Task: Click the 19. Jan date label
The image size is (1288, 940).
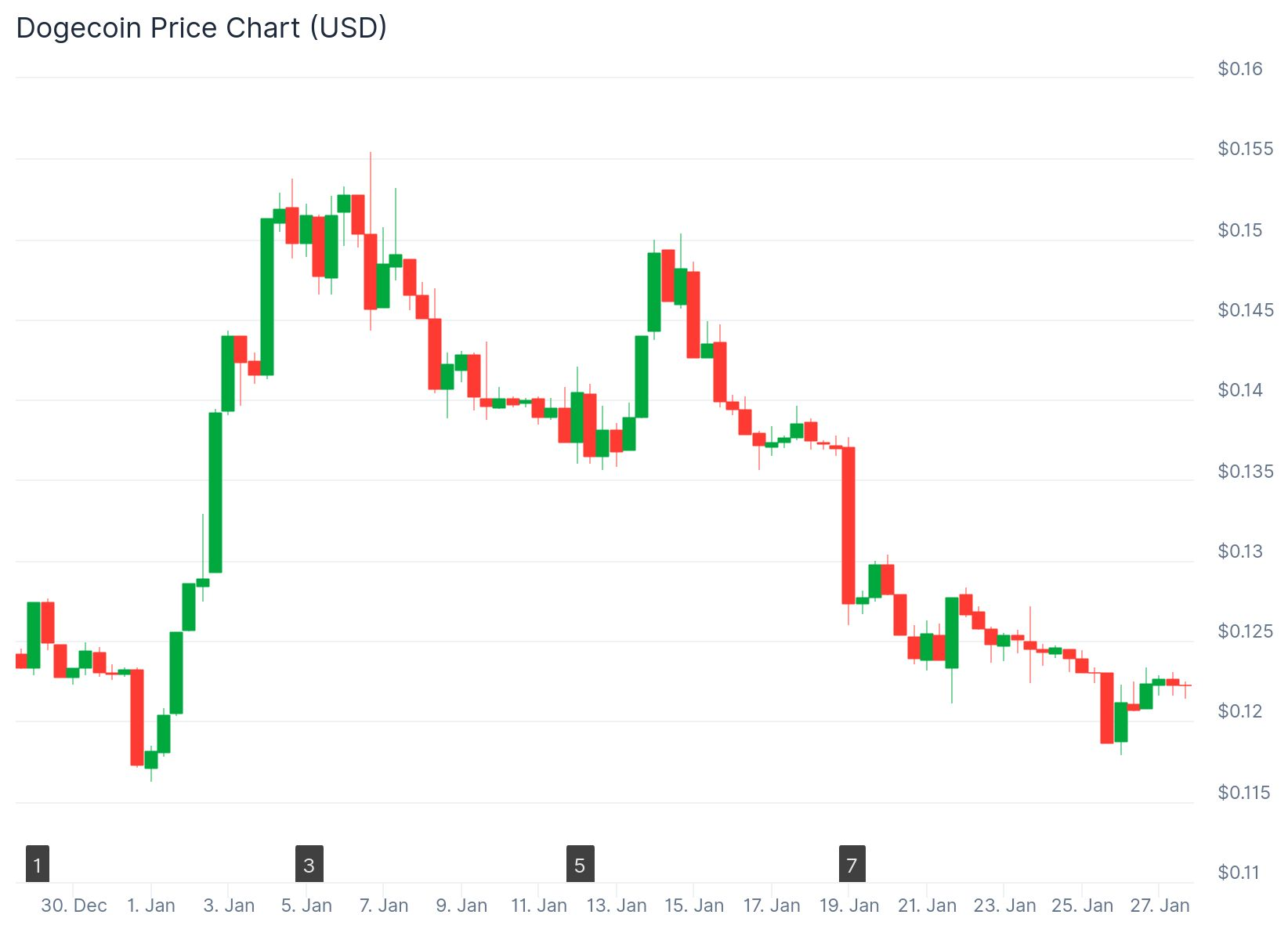Action: coord(849,906)
